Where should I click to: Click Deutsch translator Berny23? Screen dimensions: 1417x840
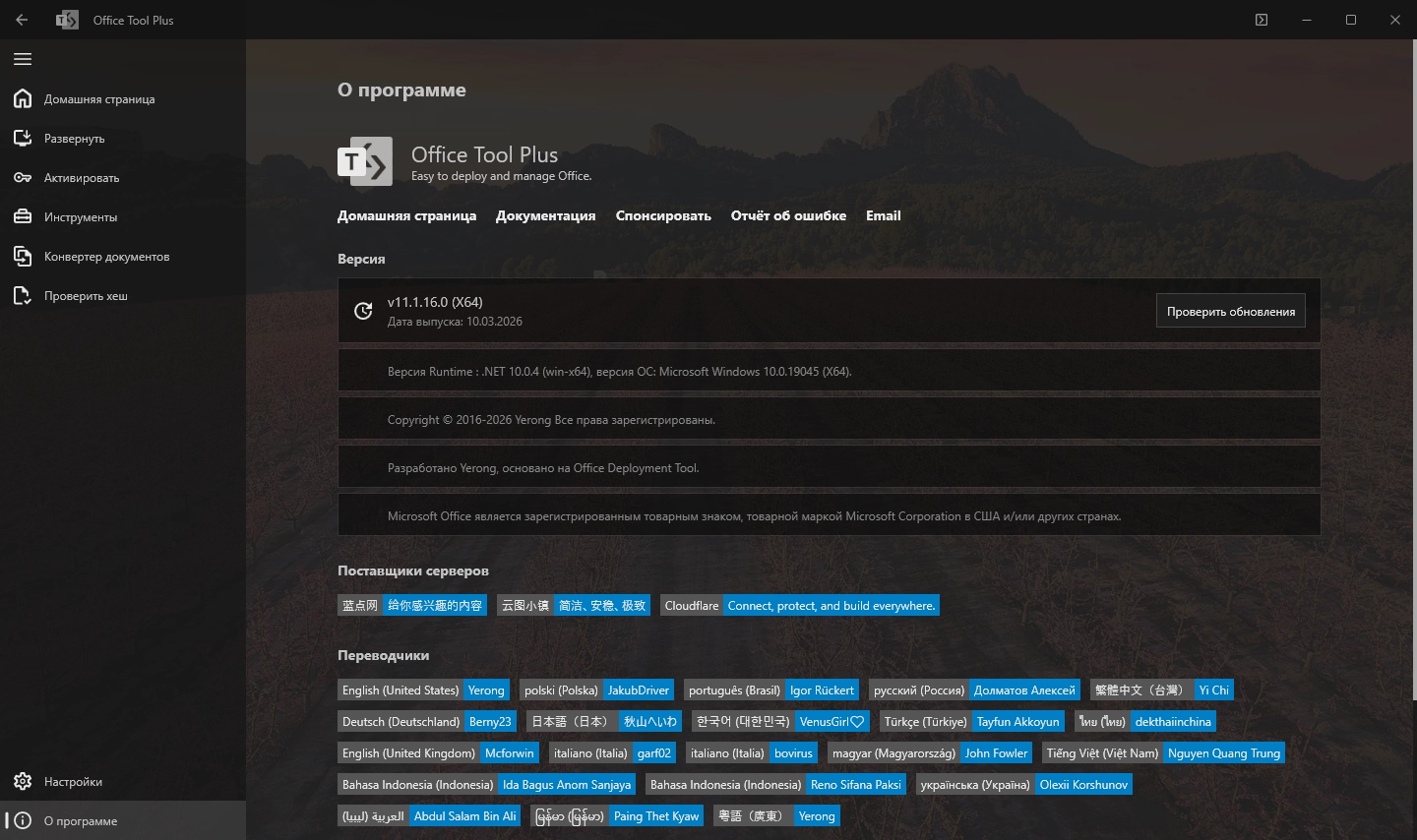click(x=490, y=721)
